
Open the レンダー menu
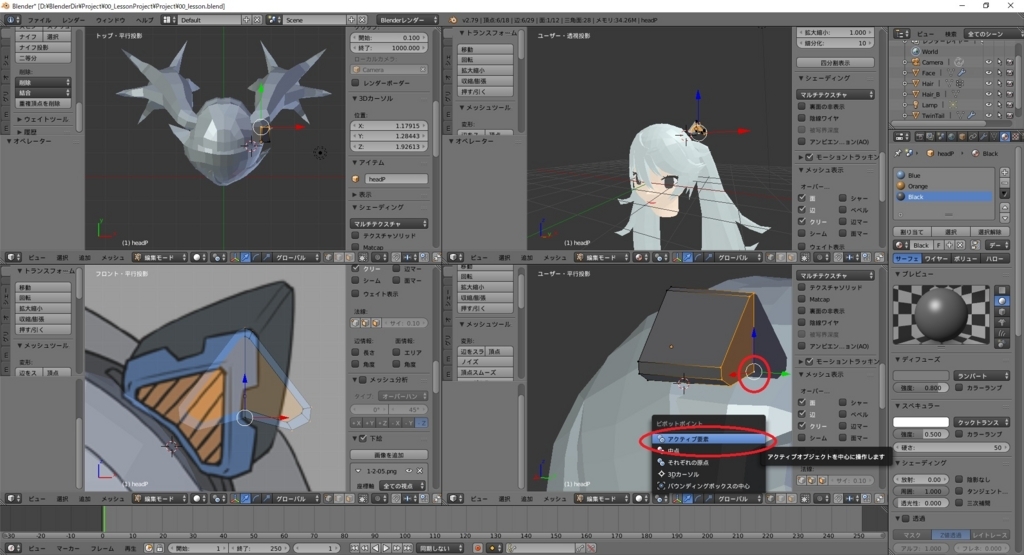pyautogui.click(x=73, y=20)
